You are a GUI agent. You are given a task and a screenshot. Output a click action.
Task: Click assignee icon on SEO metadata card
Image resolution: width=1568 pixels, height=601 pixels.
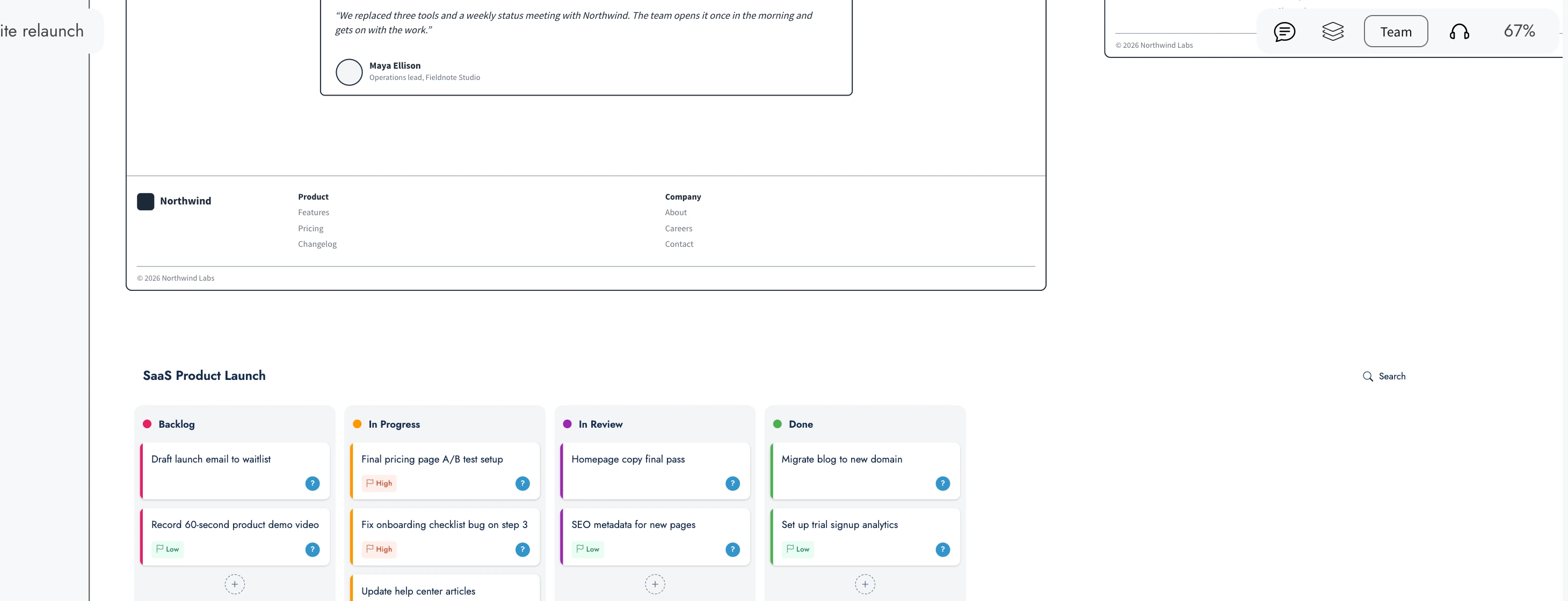click(x=732, y=549)
